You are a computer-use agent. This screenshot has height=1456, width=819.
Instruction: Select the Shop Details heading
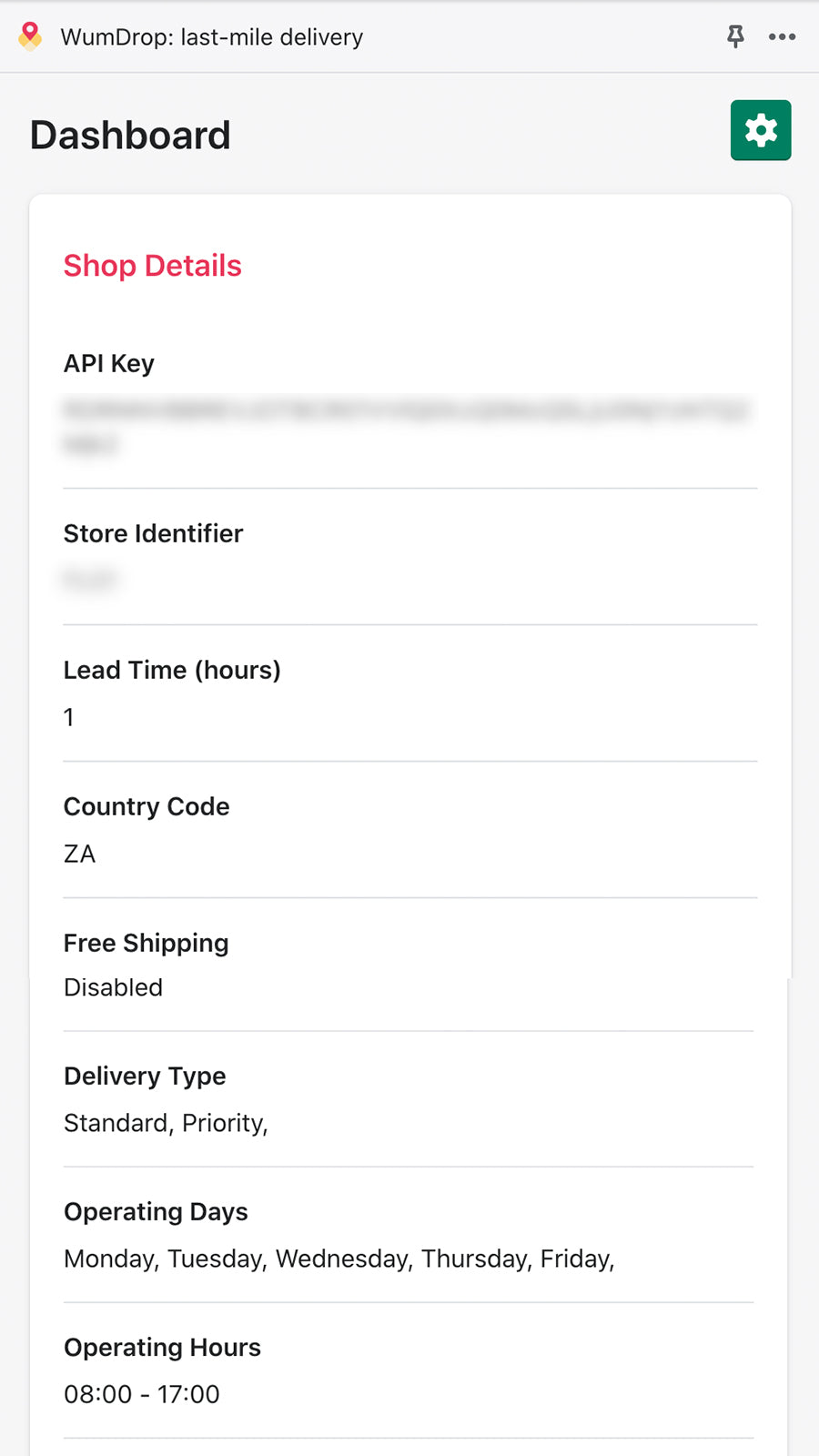pyautogui.click(x=152, y=266)
